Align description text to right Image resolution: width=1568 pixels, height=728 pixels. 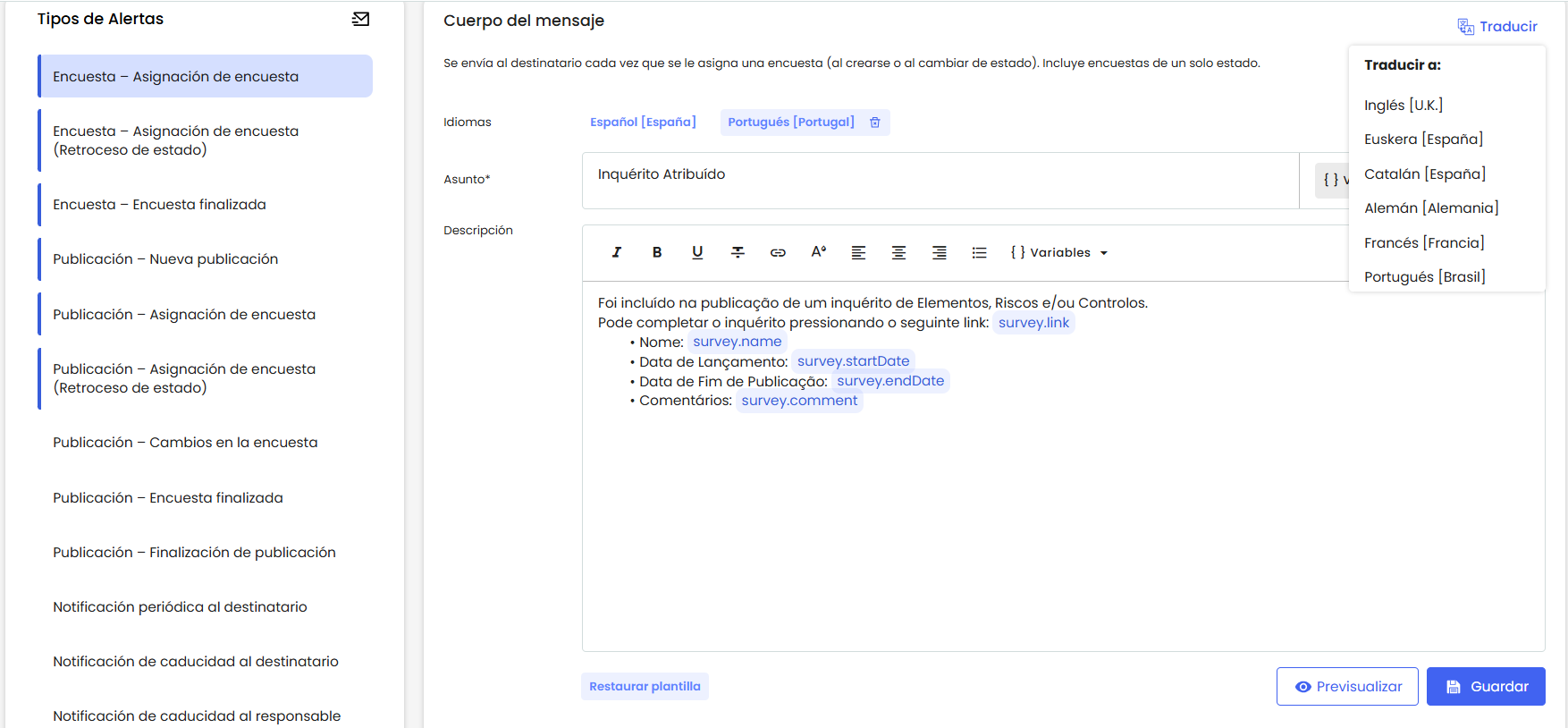(x=939, y=252)
